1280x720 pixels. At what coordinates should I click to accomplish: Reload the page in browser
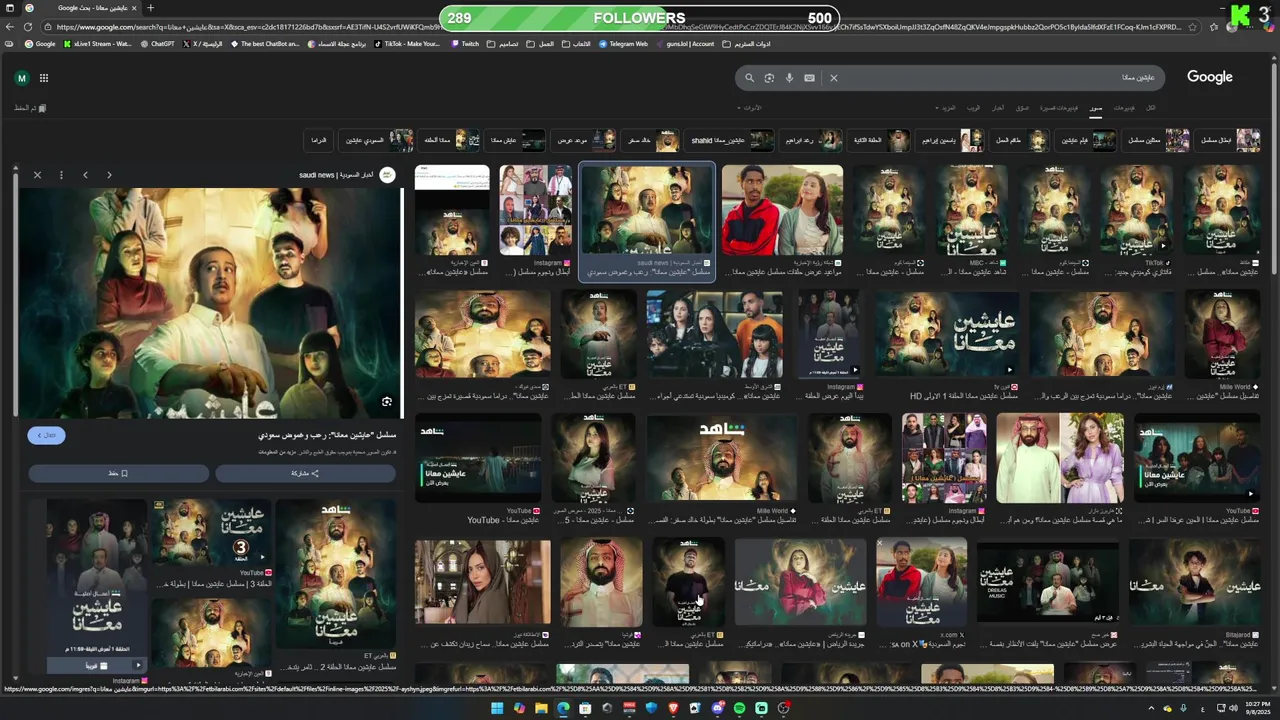coord(28,27)
